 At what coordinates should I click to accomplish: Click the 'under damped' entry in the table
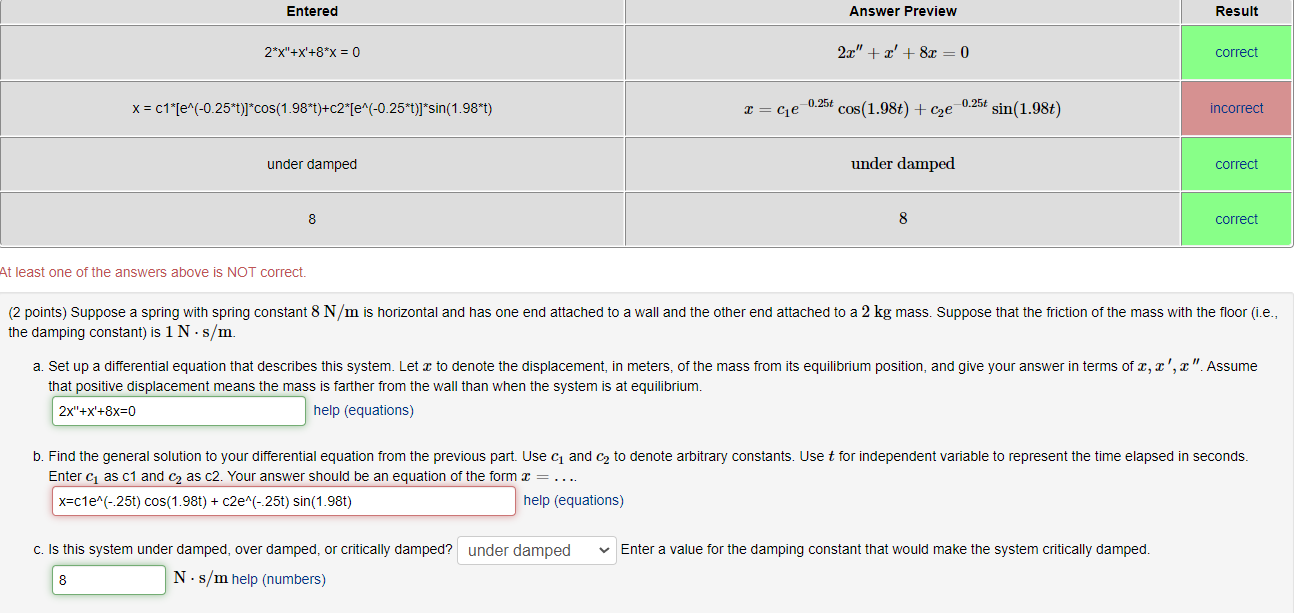[x=312, y=163]
